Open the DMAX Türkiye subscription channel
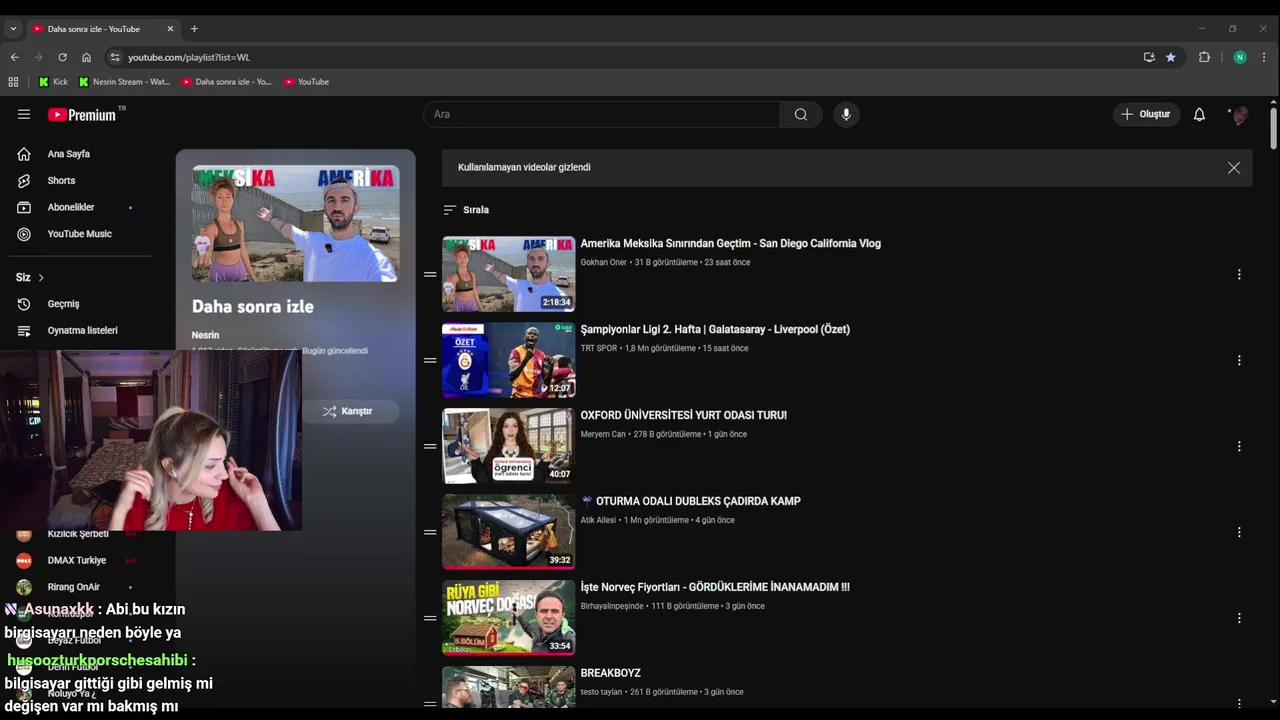This screenshot has height=720, width=1280. pyautogui.click(x=76, y=560)
